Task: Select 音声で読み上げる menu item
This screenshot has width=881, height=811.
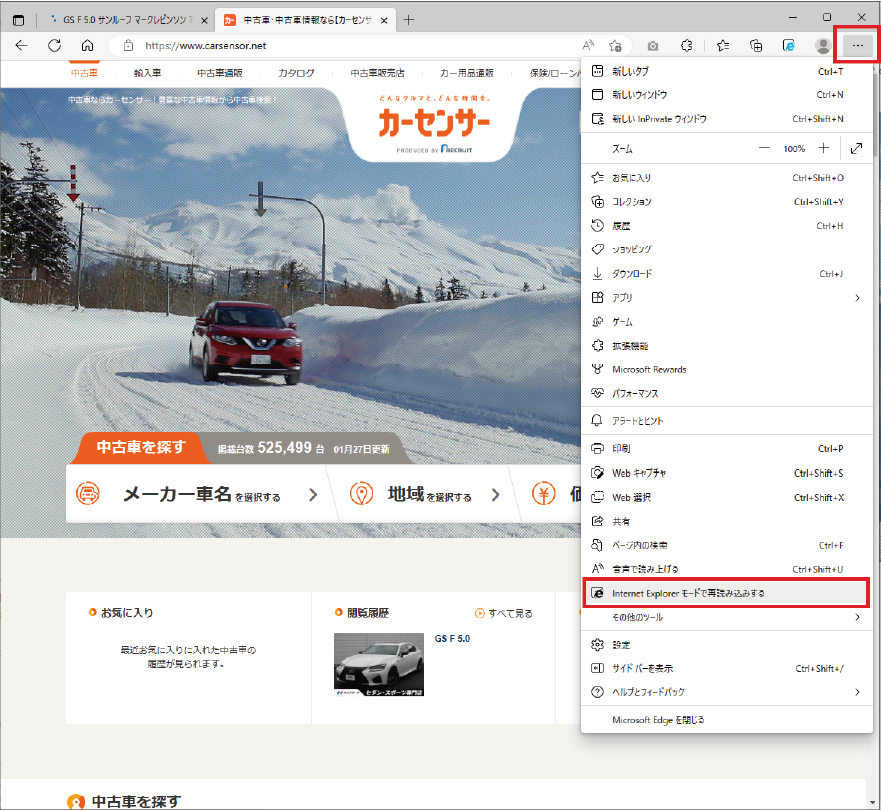Action: [x=726, y=569]
